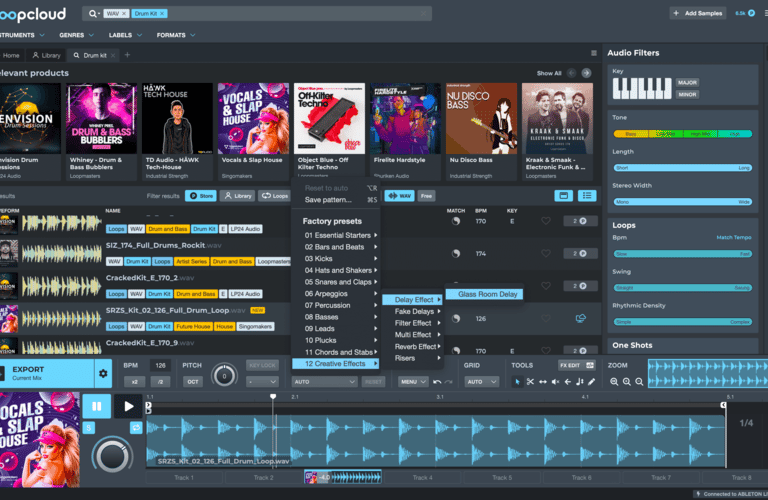
Task: Click sync icon on SRZS_Kit_02_126 row
Action: 580,319
